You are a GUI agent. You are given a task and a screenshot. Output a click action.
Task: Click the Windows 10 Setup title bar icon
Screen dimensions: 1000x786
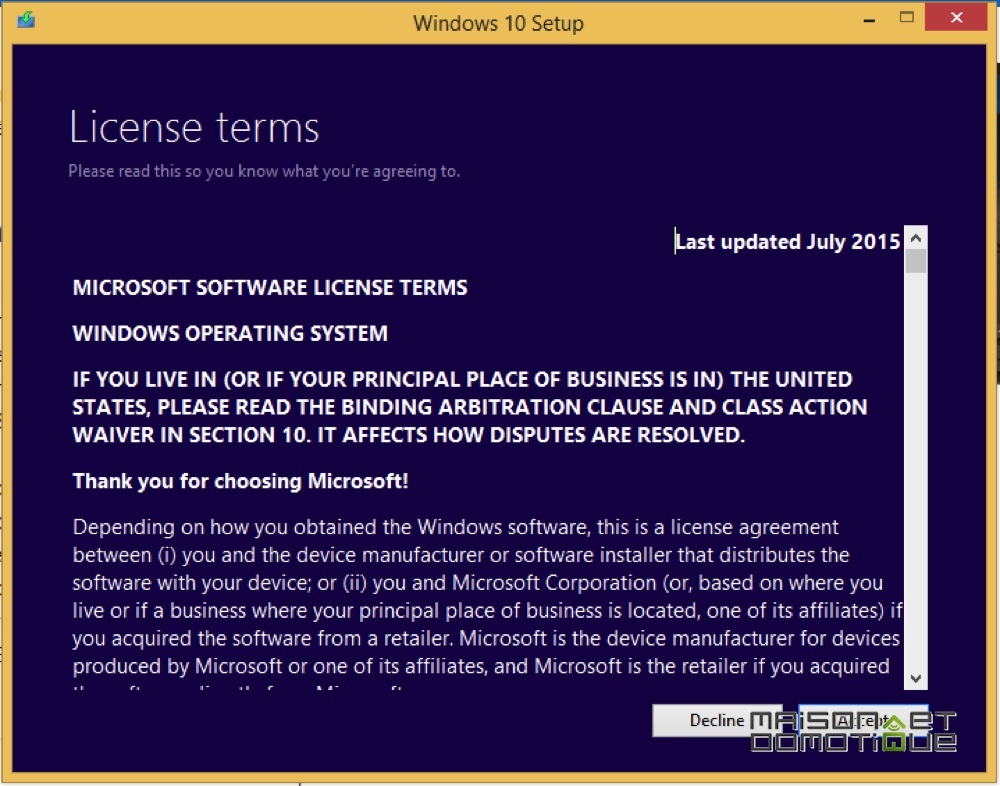(26, 20)
